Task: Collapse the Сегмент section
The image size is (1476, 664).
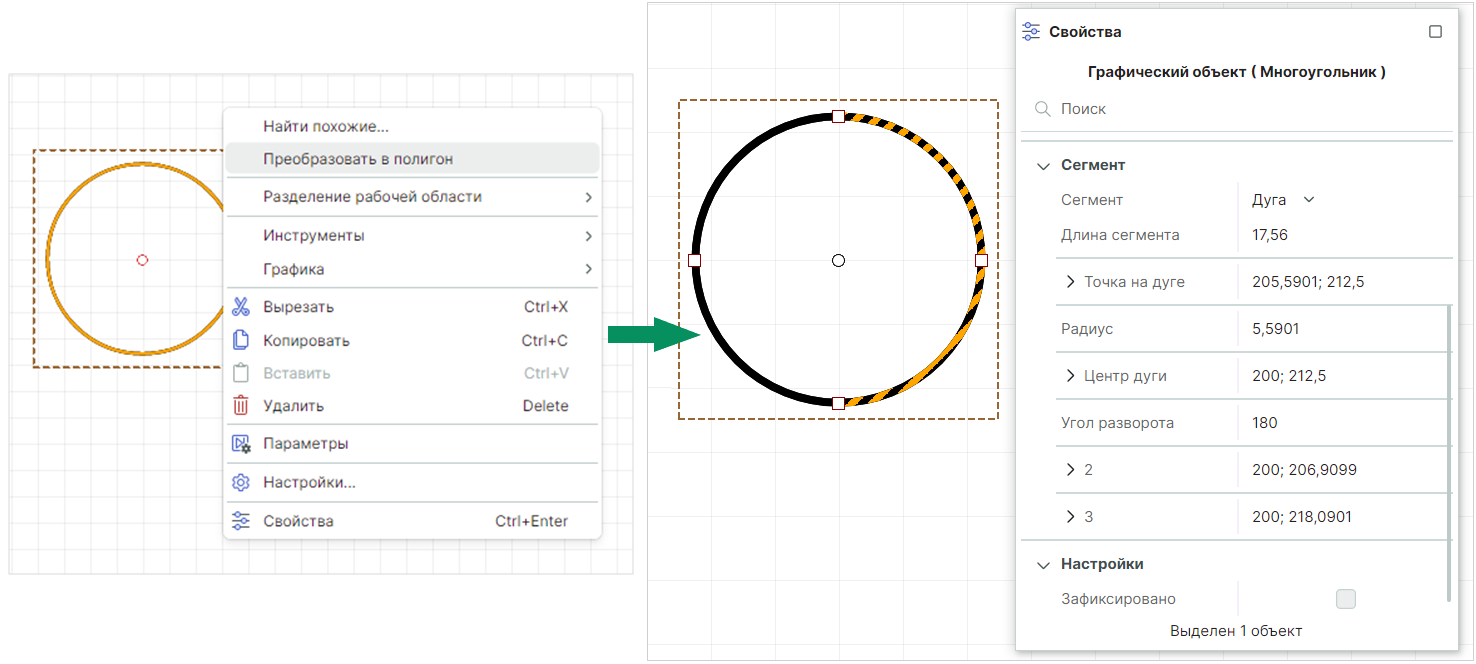Action: [x=1043, y=165]
